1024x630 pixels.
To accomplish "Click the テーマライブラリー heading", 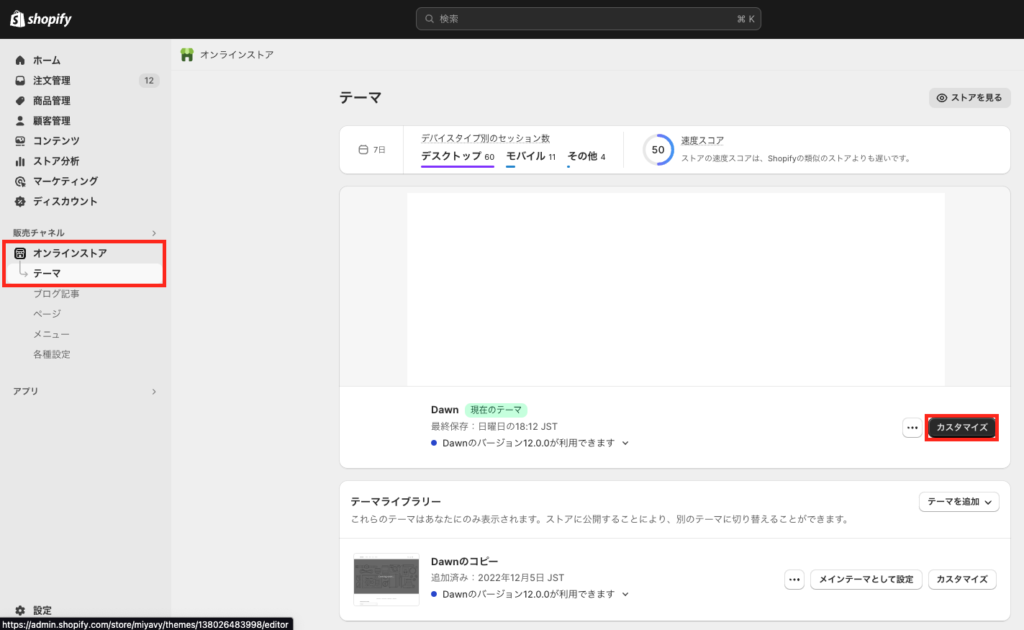I will pyautogui.click(x=395, y=501).
